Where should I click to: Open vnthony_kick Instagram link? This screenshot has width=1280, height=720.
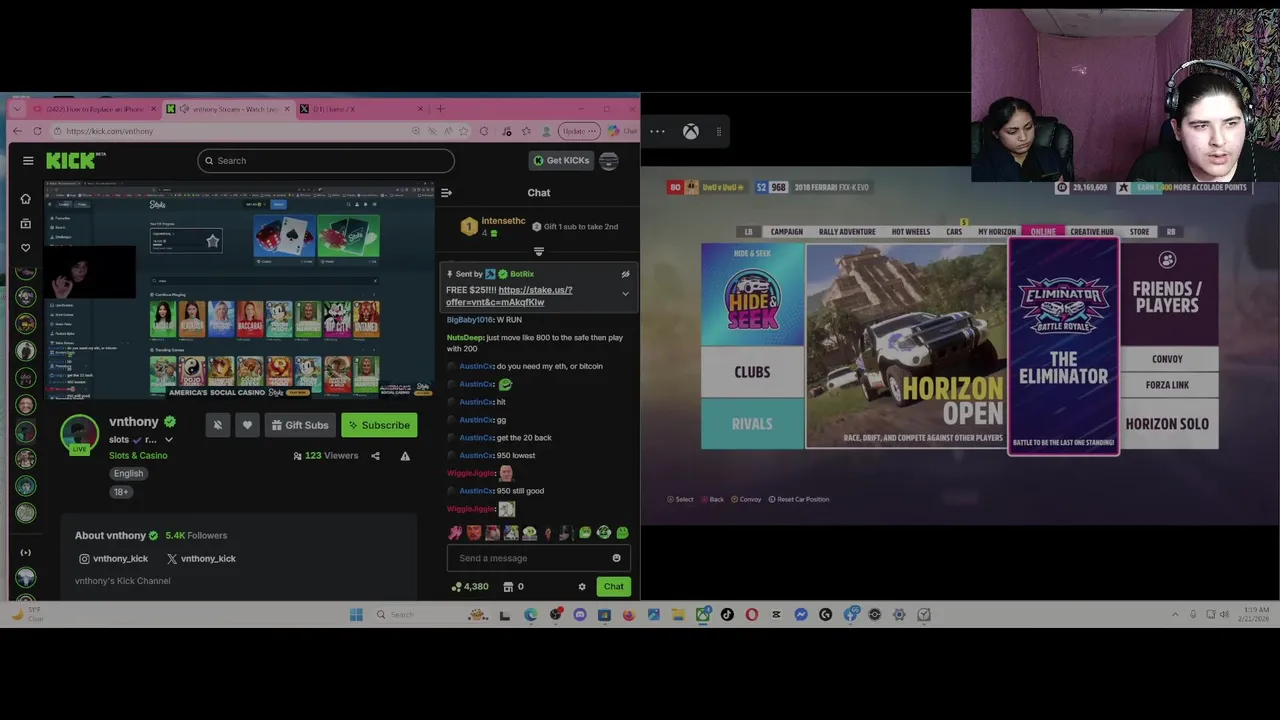(113, 559)
